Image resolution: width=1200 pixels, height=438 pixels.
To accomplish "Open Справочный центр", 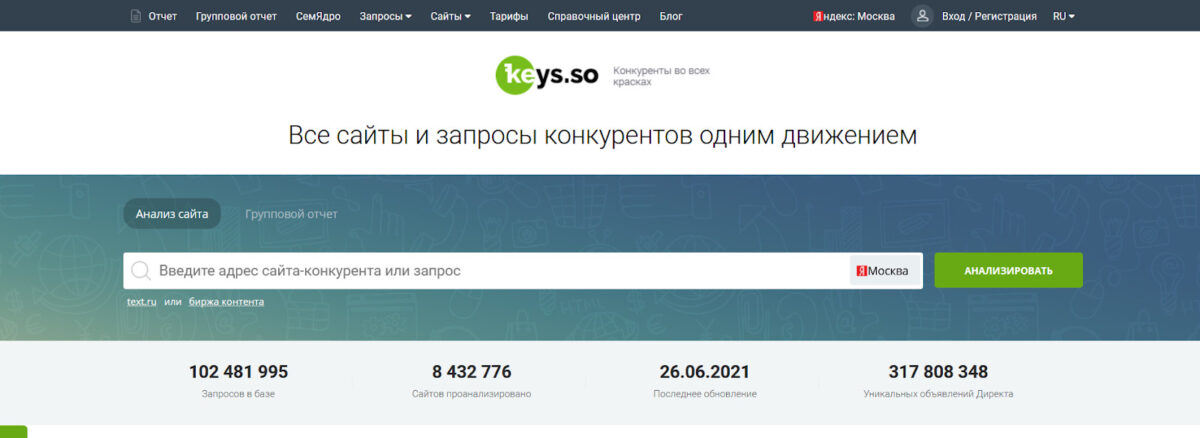I will [x=594, y=16].
